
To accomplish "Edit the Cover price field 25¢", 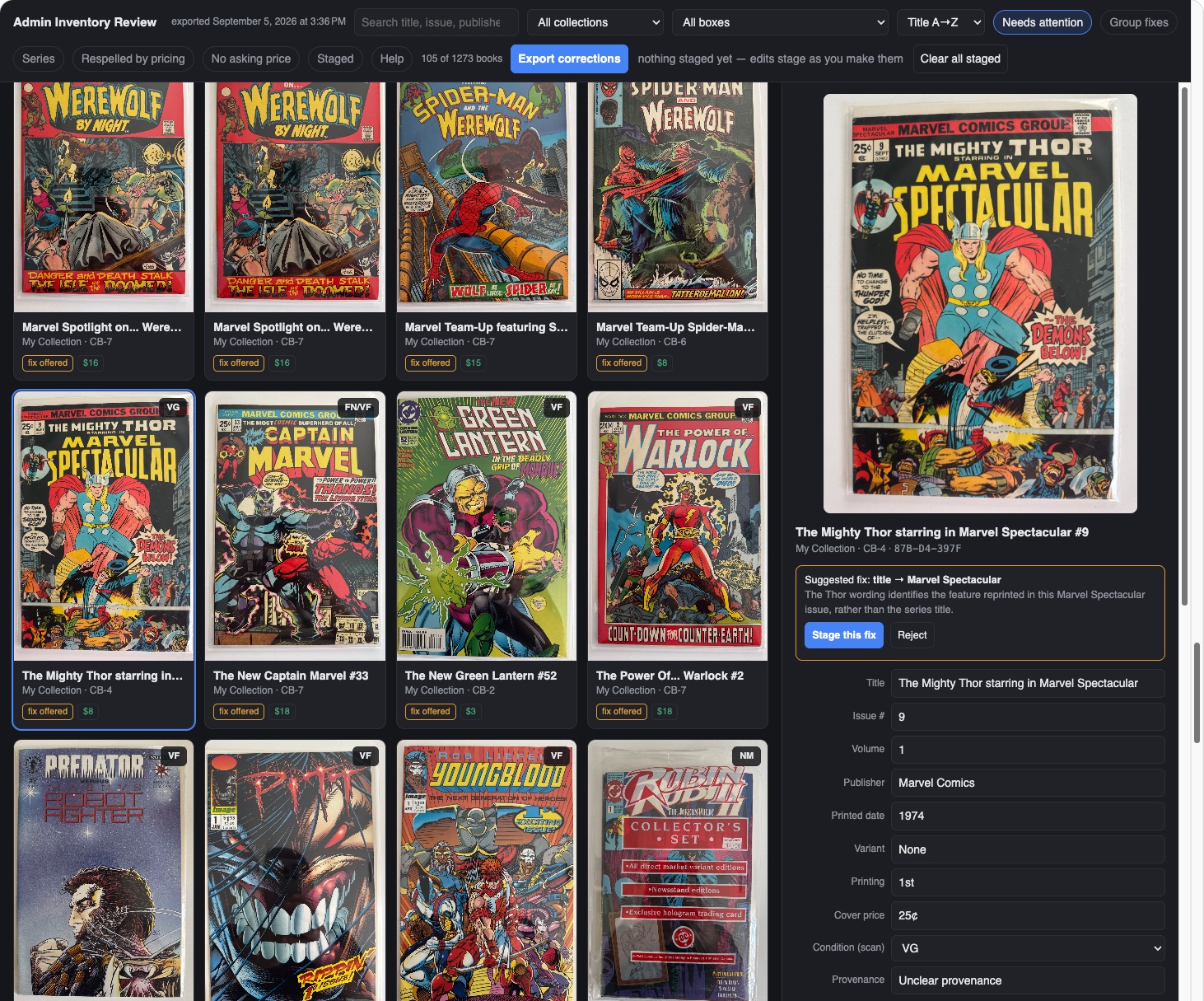I will 1028,915.
